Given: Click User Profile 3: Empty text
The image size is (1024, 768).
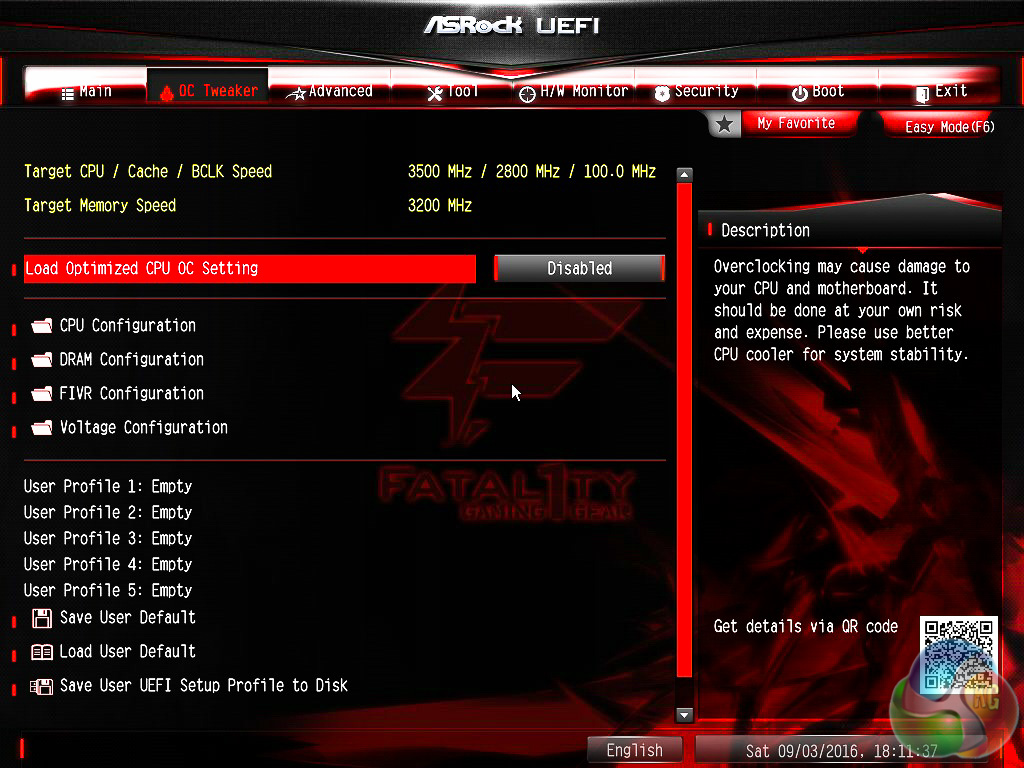Looking at the screenshot, I should 108,539.
